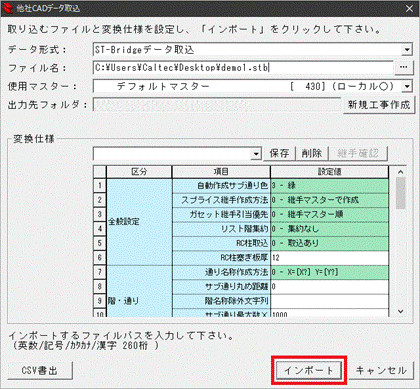Click the CSV書出 button

pyautogui.click(x=40, y=370)
